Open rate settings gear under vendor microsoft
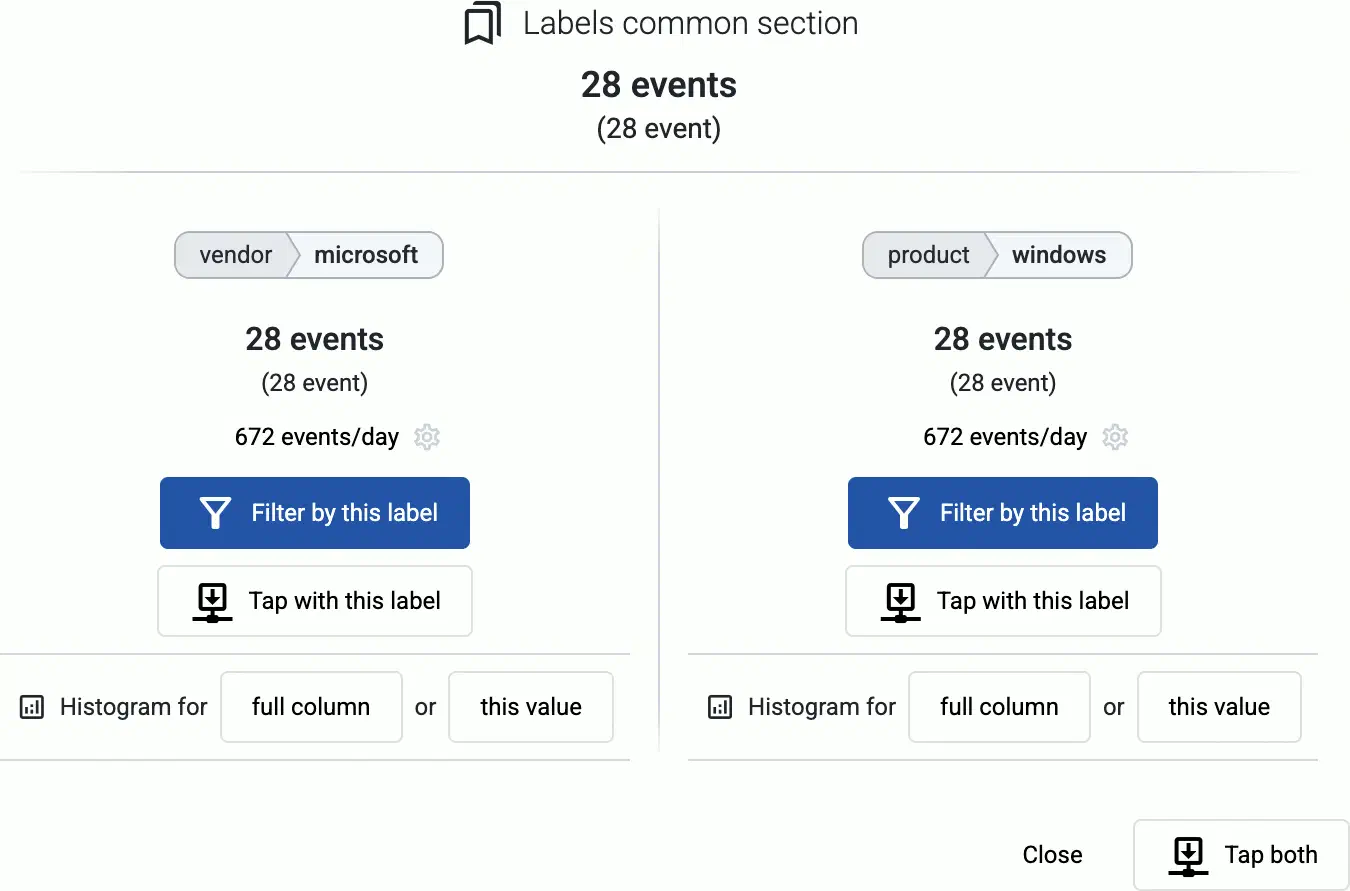The width and height of the screenshot is (1350, 891). tap(427, 437)
